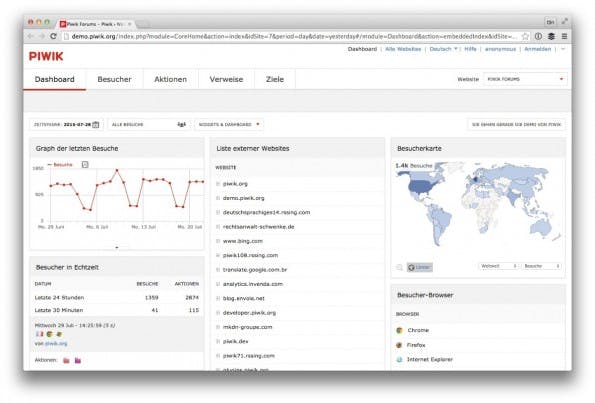Click the zoom icon below the visitor map
The image size is (595, 403).
(x=399, y=267)
